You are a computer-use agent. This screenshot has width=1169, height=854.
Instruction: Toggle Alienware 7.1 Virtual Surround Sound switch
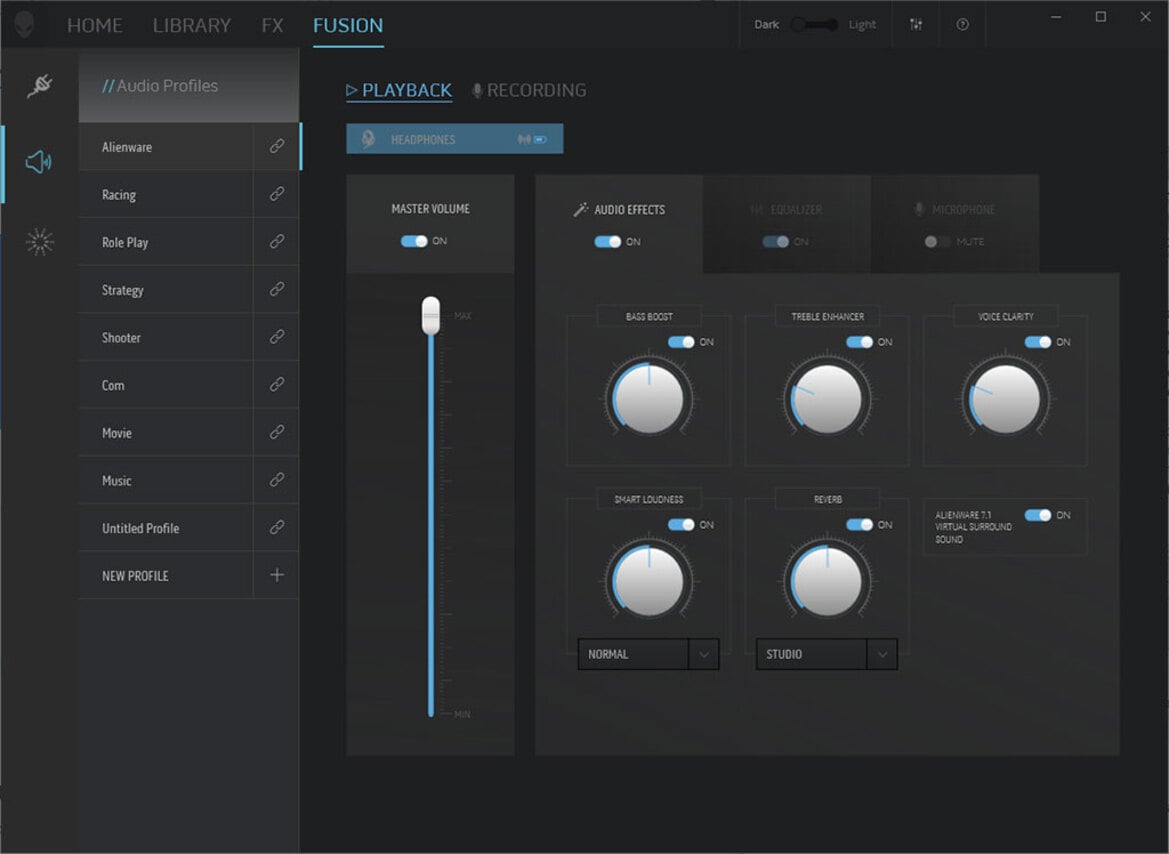[x=1038, y=515]
